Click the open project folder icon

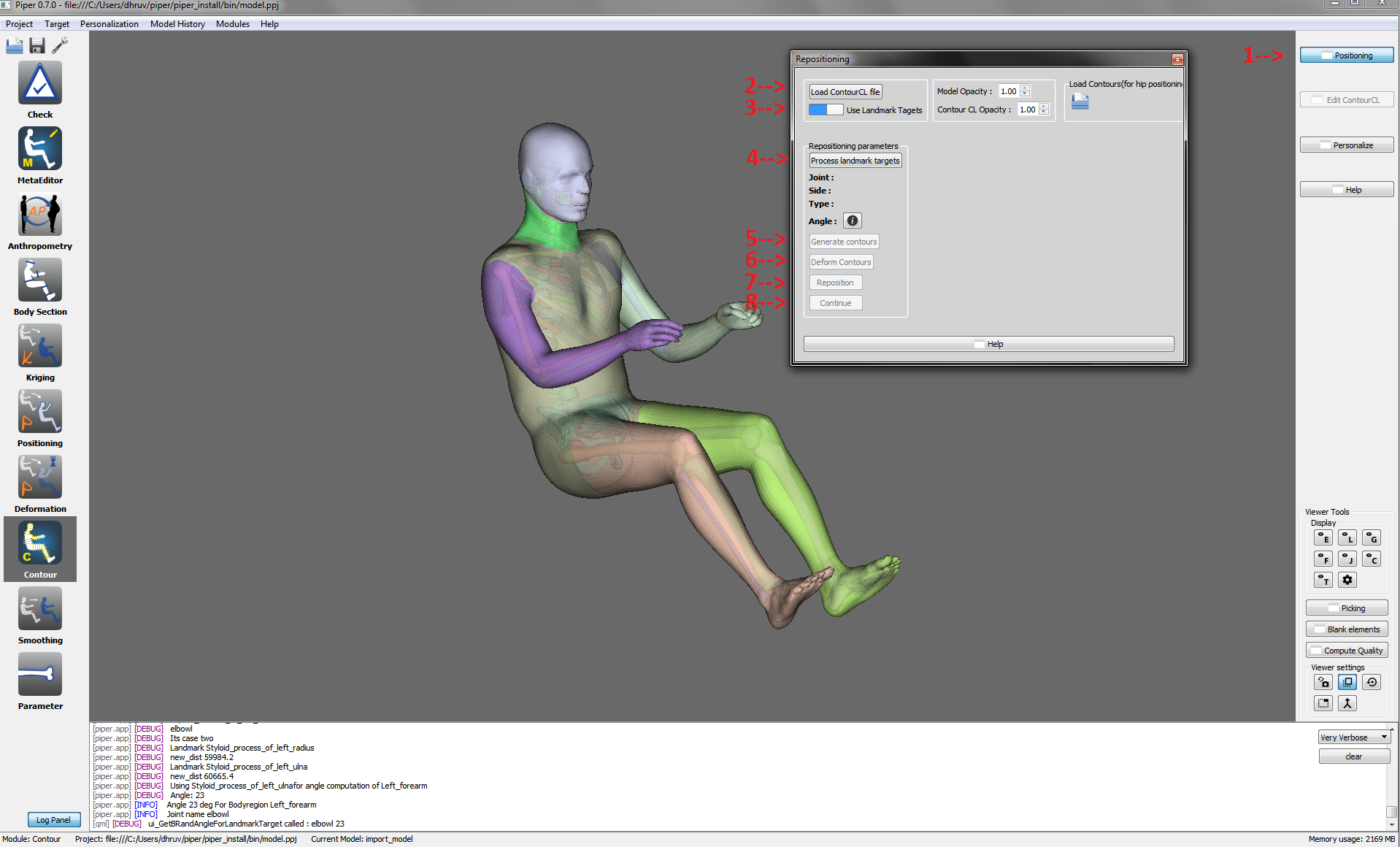point(15,46)
